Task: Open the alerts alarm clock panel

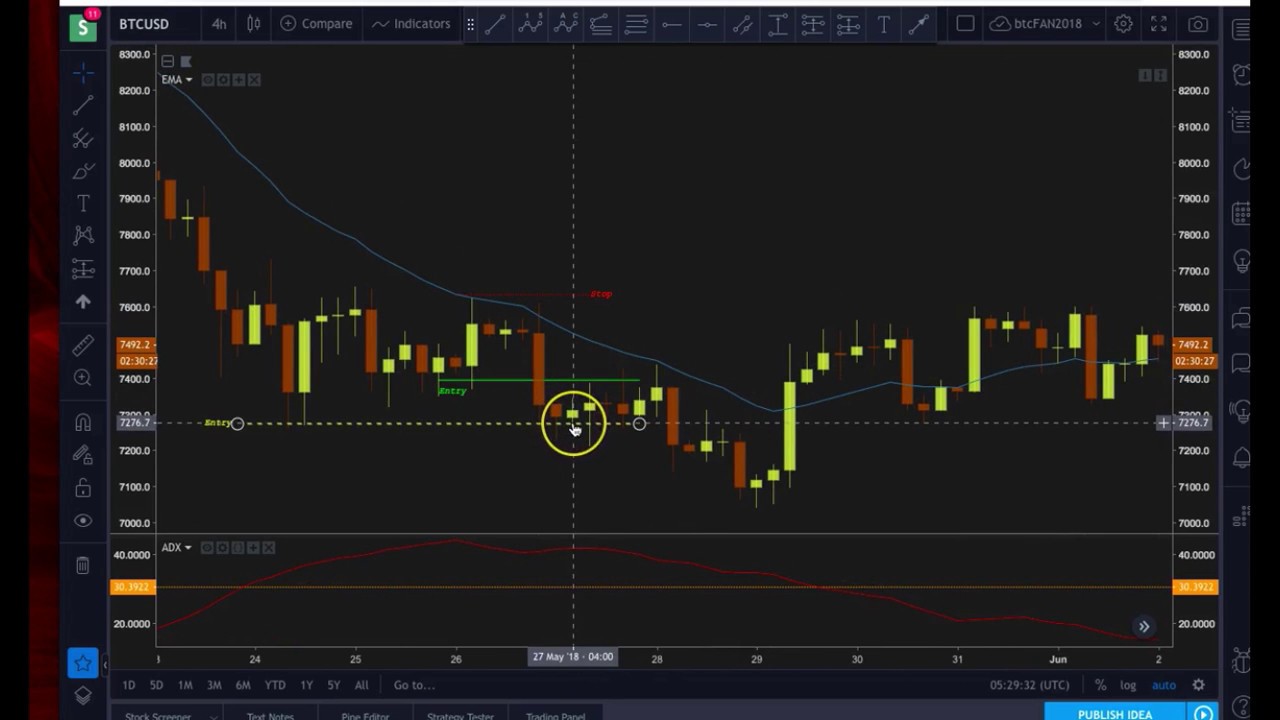Action: coord(1241,75)
